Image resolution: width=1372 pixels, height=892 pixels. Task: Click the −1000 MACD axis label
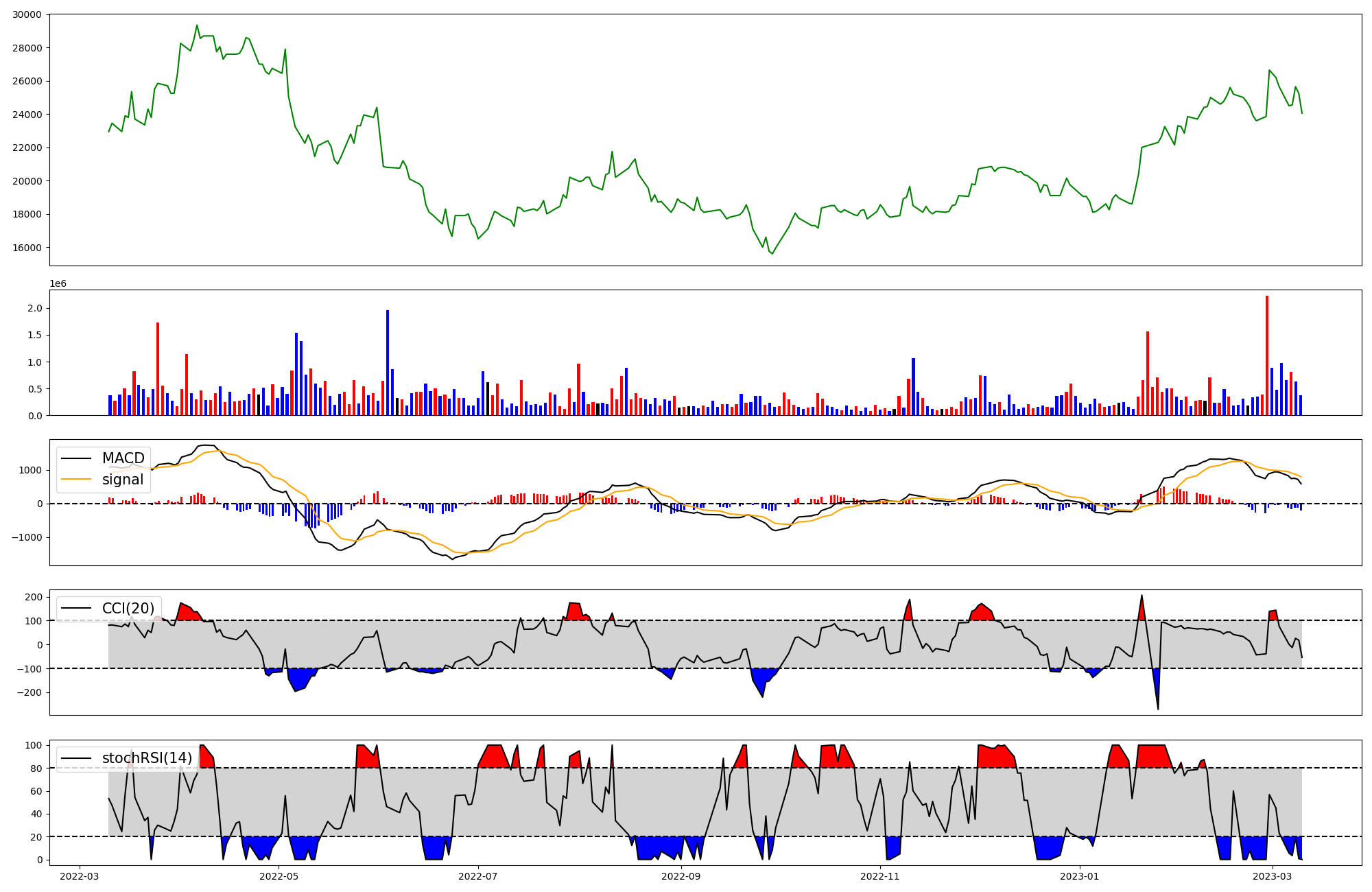27,537
